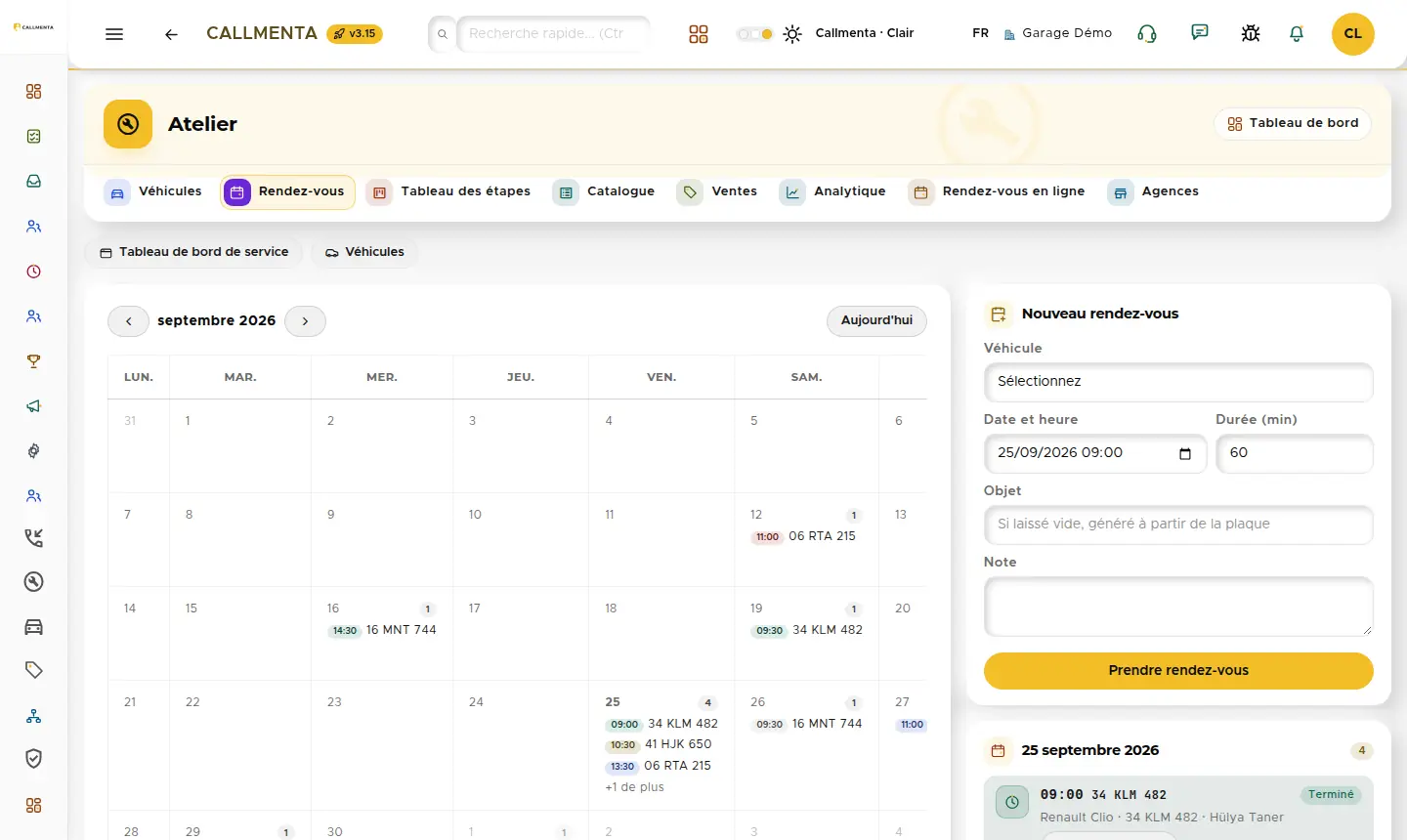Open the 14:30 16 MNT 744 appointment
Image resolution: width=1407 pixels, height=840 pixels.
tap(382, 630)
